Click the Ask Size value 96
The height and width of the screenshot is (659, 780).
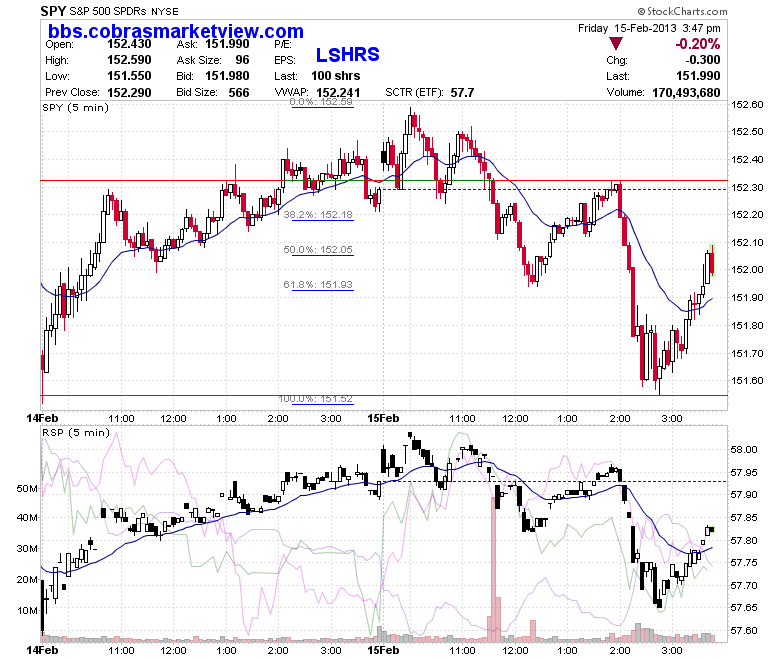[x=242, y=60]
